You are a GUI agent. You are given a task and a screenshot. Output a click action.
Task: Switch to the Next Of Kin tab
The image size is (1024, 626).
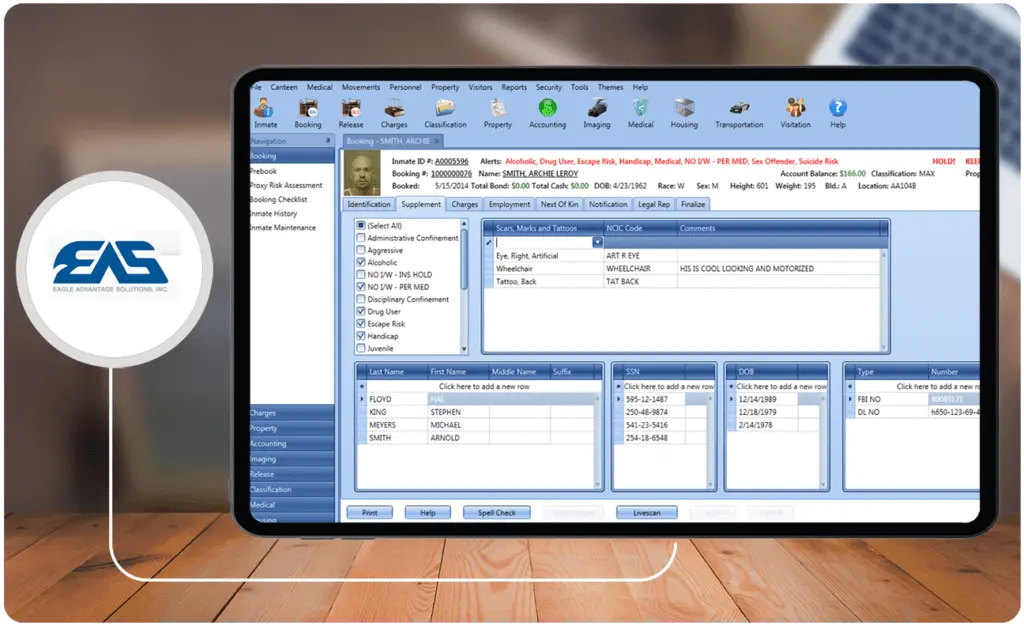coord(559,204)
